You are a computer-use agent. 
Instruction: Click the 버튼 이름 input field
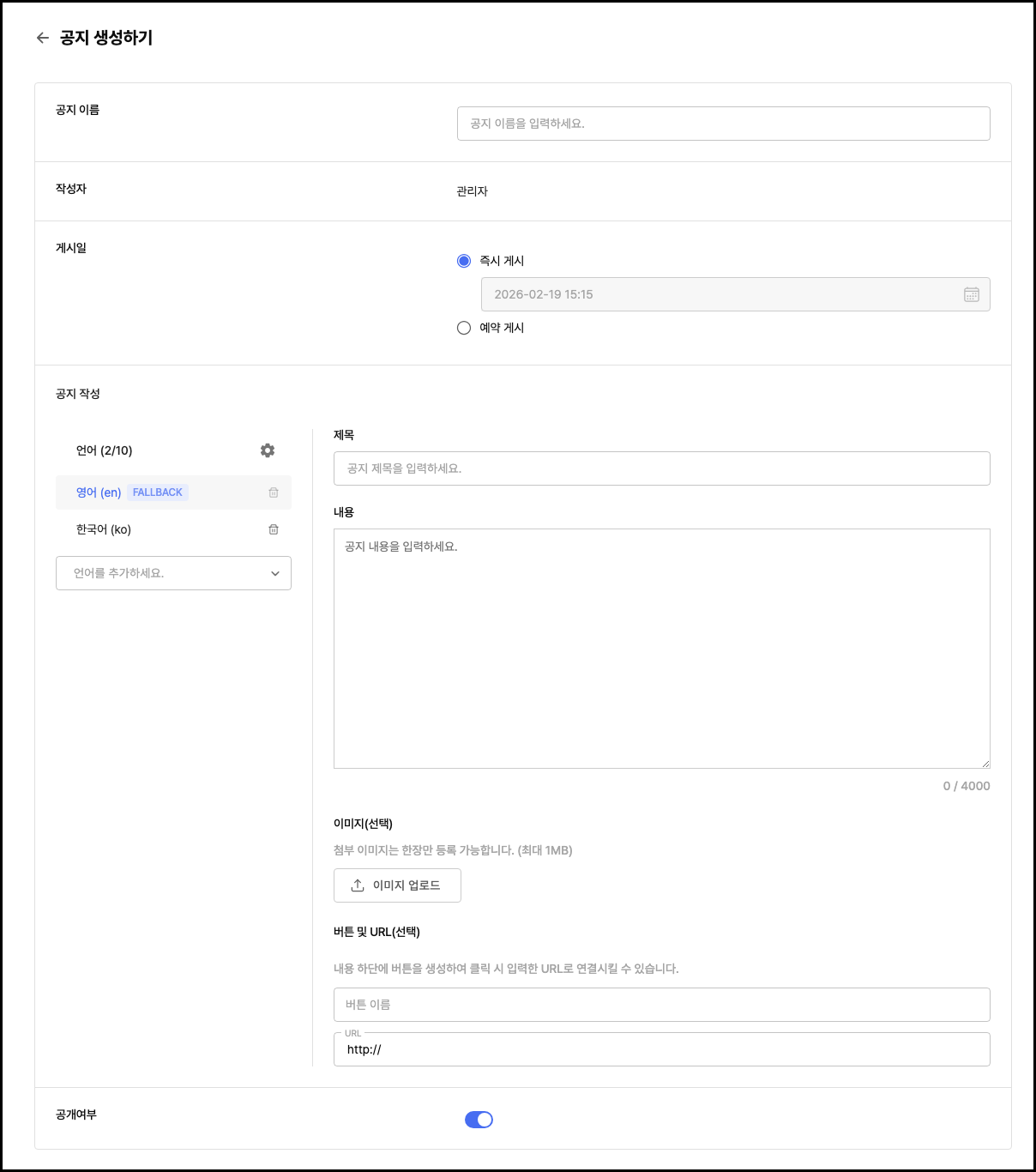[661, 1005]
